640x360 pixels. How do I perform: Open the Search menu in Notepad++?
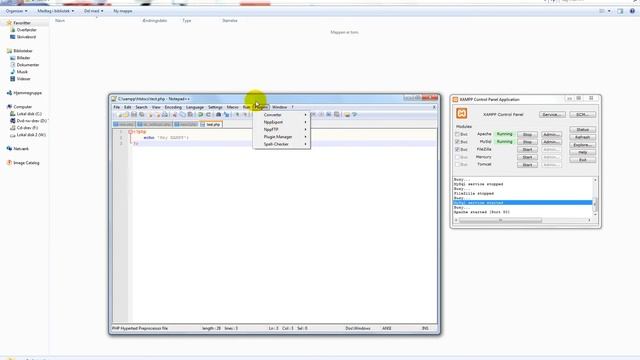click(141, 107)
